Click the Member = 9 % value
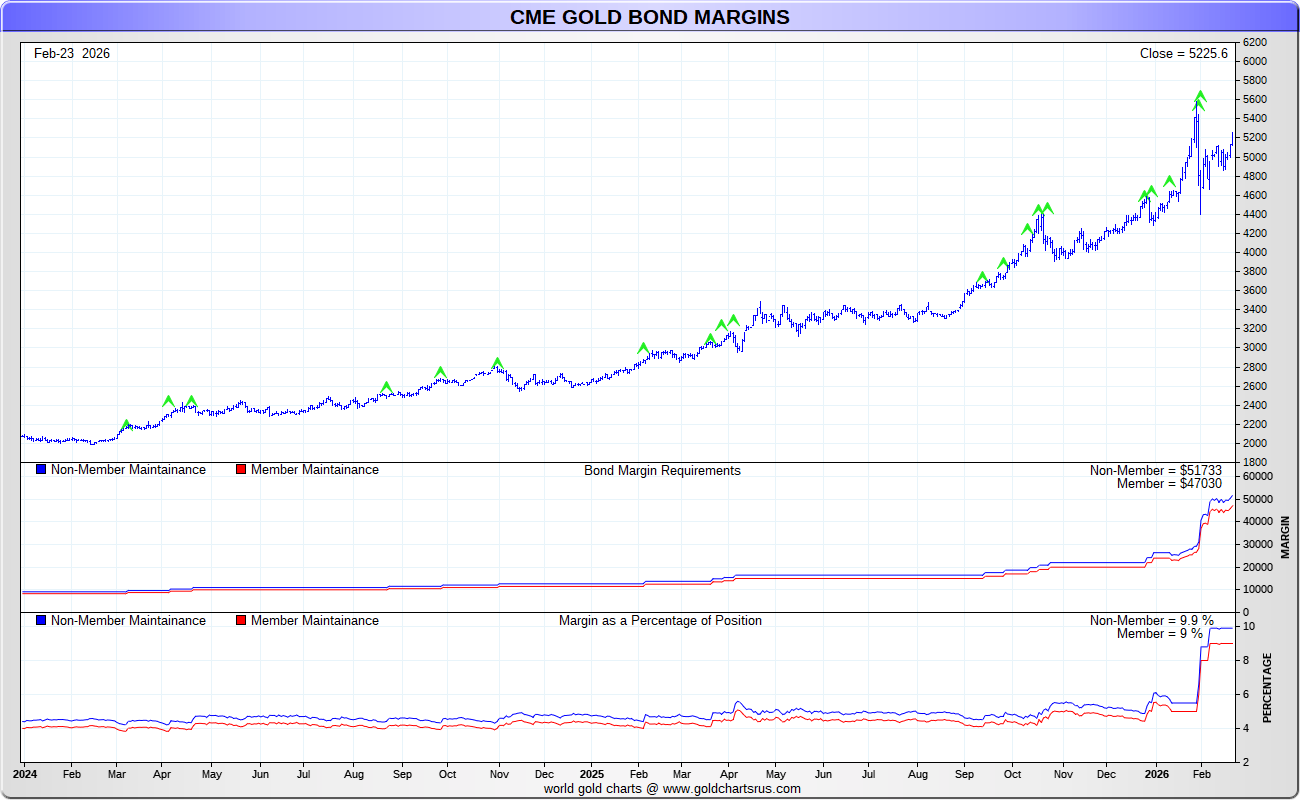The width and height of the screenshot is (1300, 800). (x=1159, y=634)
